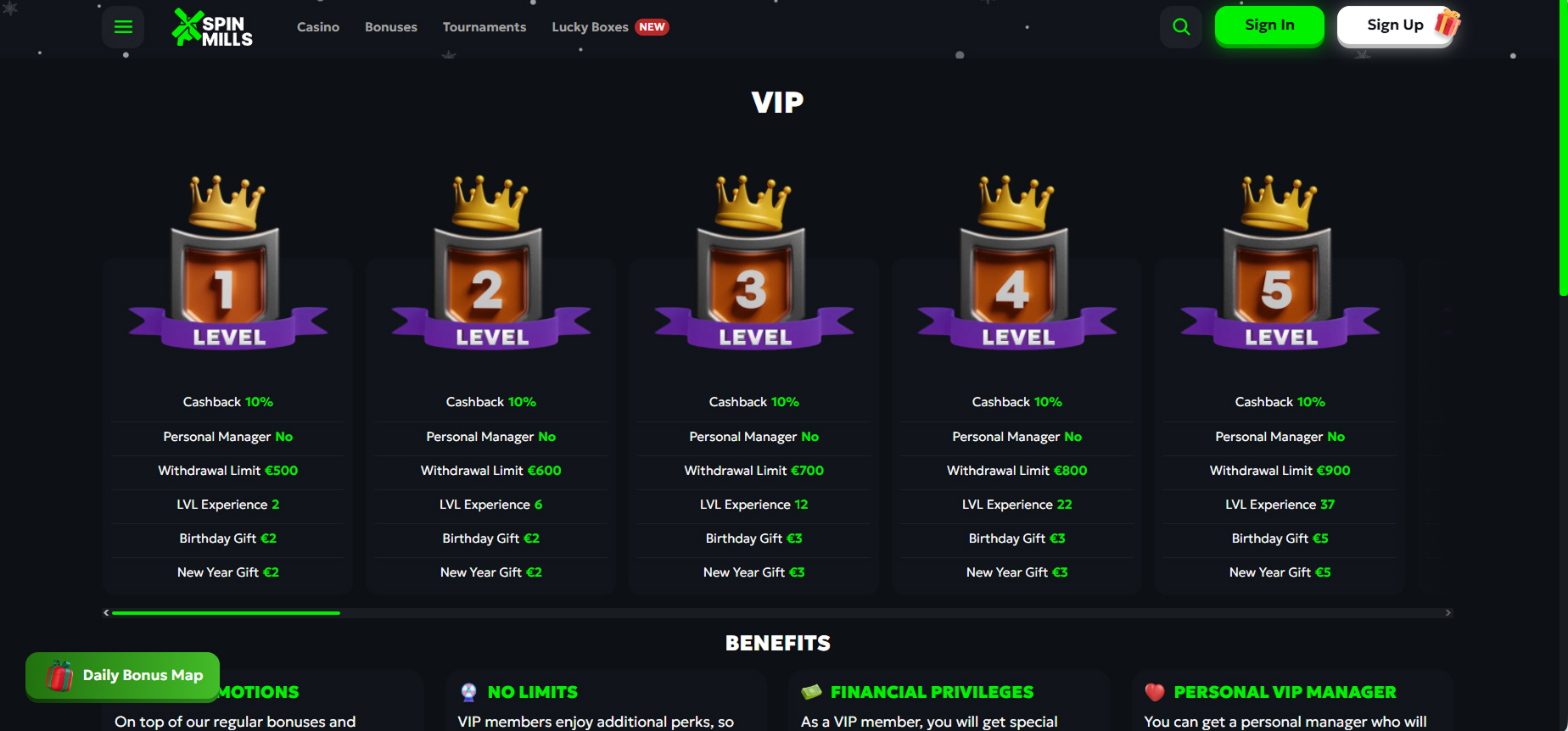1568x731 pixels.
Task: Click the gift icon on Sign Up
Action: coord(1448,23)
